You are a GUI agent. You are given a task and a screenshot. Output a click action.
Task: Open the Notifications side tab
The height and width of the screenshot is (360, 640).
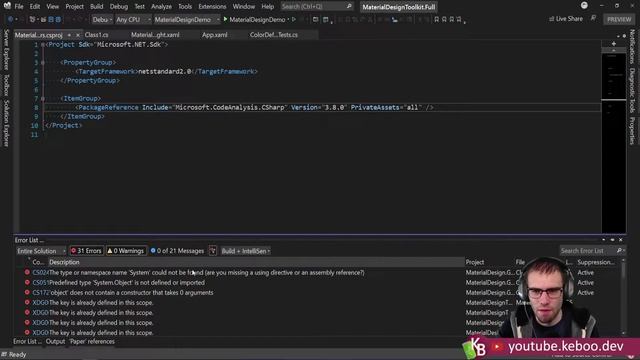[632, 47]
